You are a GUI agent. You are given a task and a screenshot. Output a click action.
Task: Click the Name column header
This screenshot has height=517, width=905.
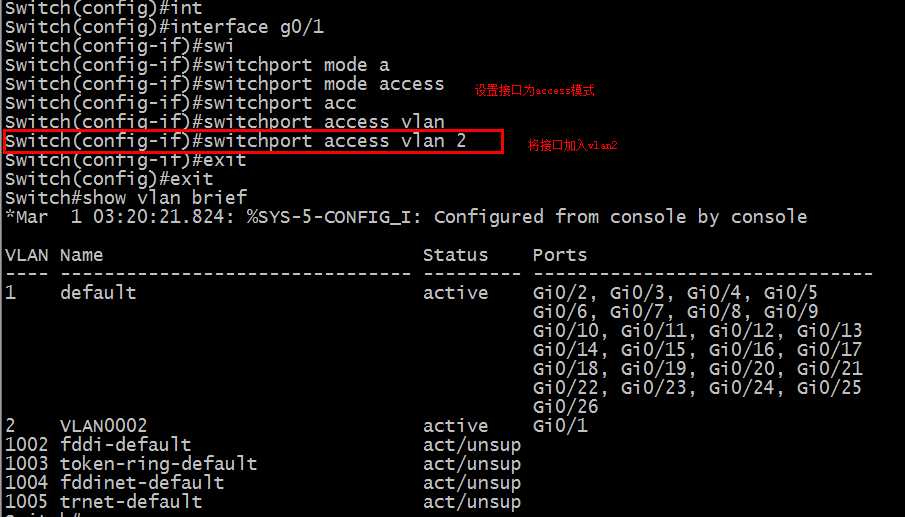tap(81, 255)
